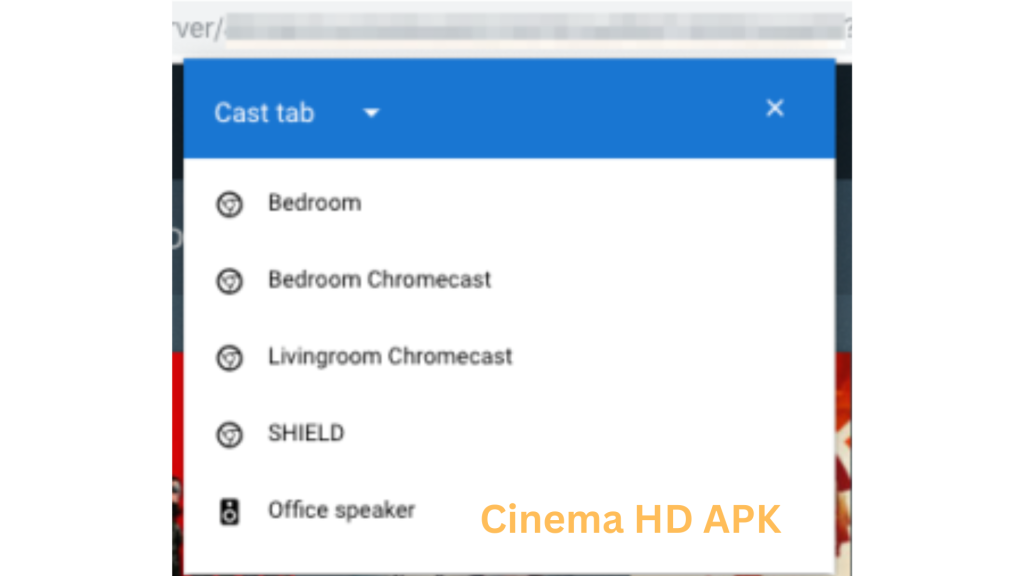Click the Chrome icon beside Livingroom Chromecast

[x=229, y=358]
